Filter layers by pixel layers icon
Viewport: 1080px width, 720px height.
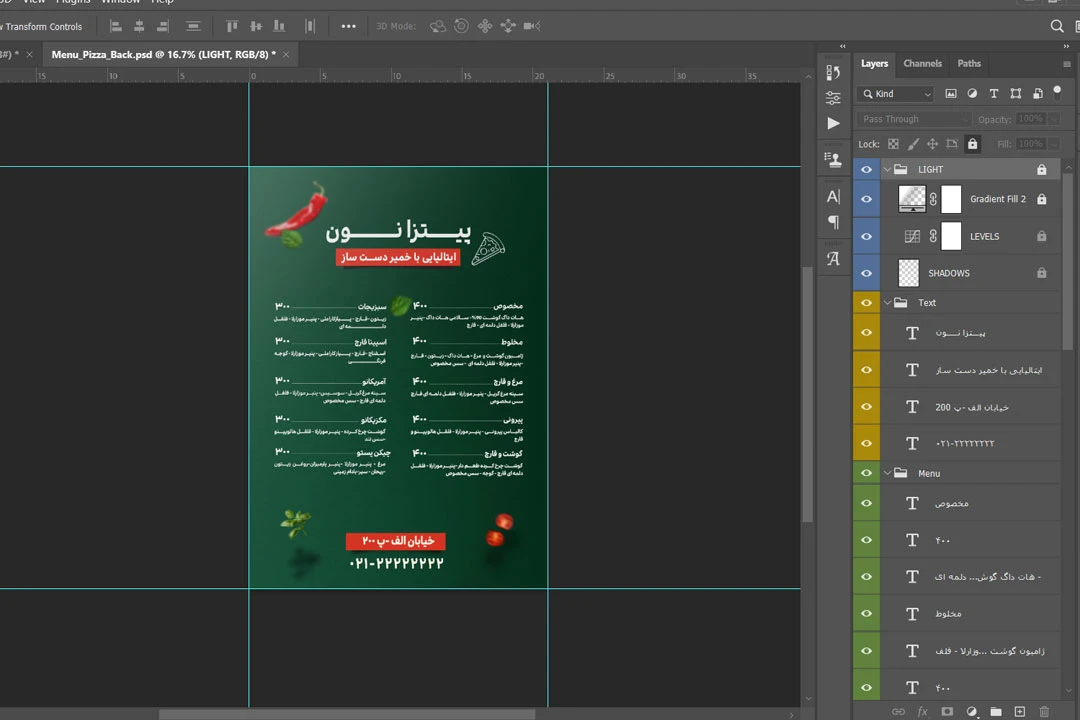click(951, 94)
